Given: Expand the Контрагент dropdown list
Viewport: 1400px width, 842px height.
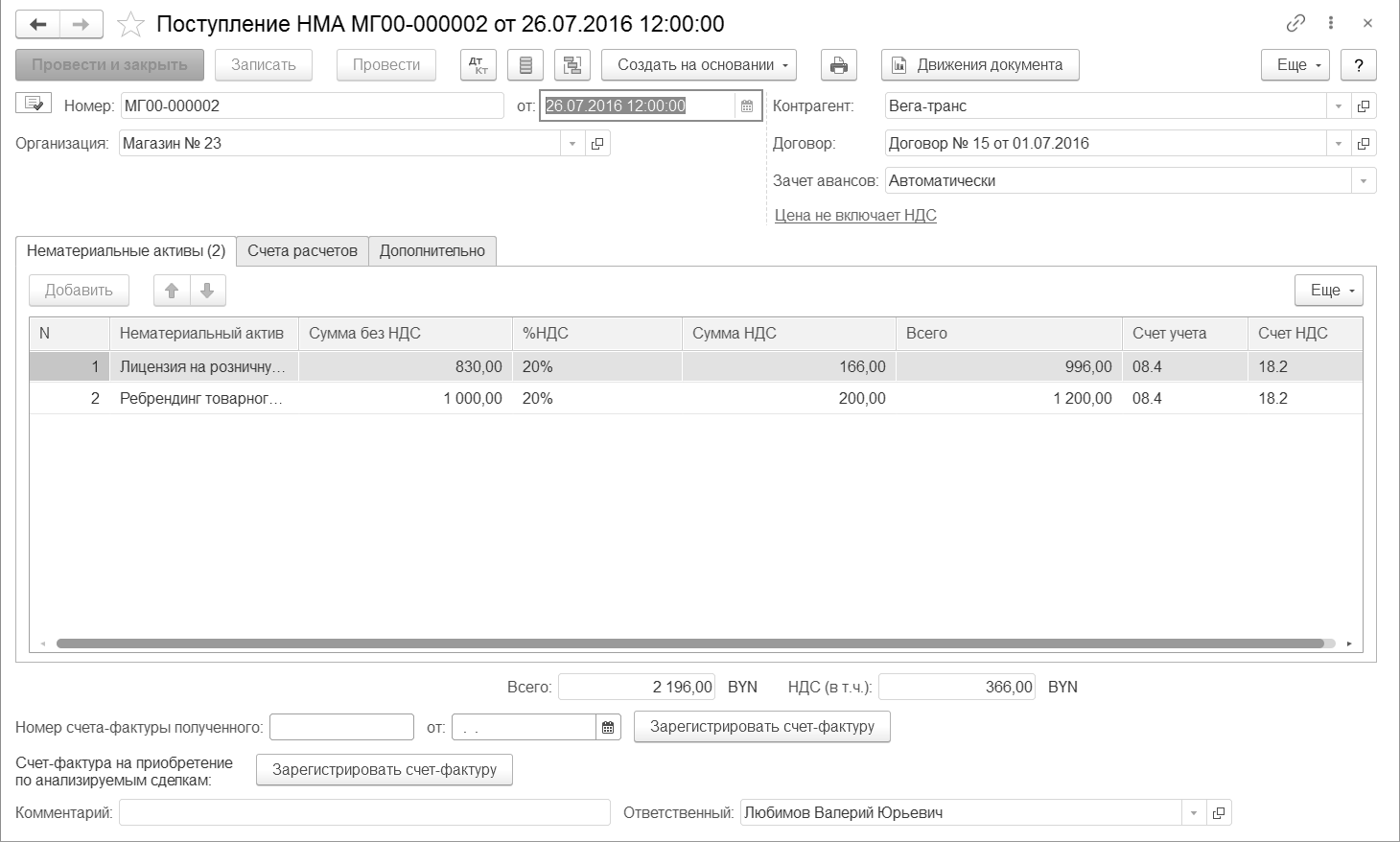Looking at the screenshot, I should (1339, 106).
